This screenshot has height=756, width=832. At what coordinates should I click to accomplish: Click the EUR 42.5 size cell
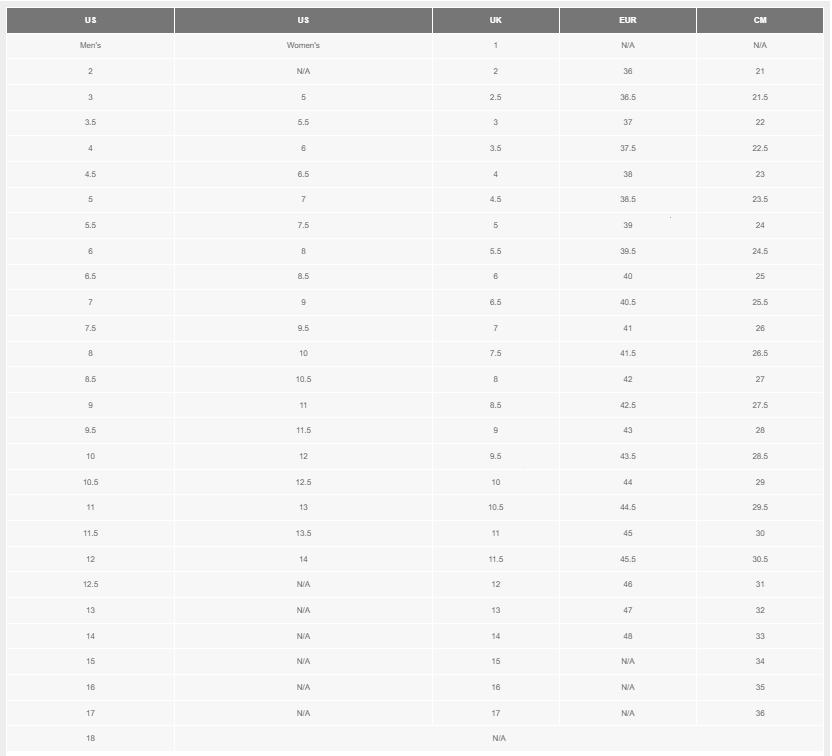tap(627, 405)
